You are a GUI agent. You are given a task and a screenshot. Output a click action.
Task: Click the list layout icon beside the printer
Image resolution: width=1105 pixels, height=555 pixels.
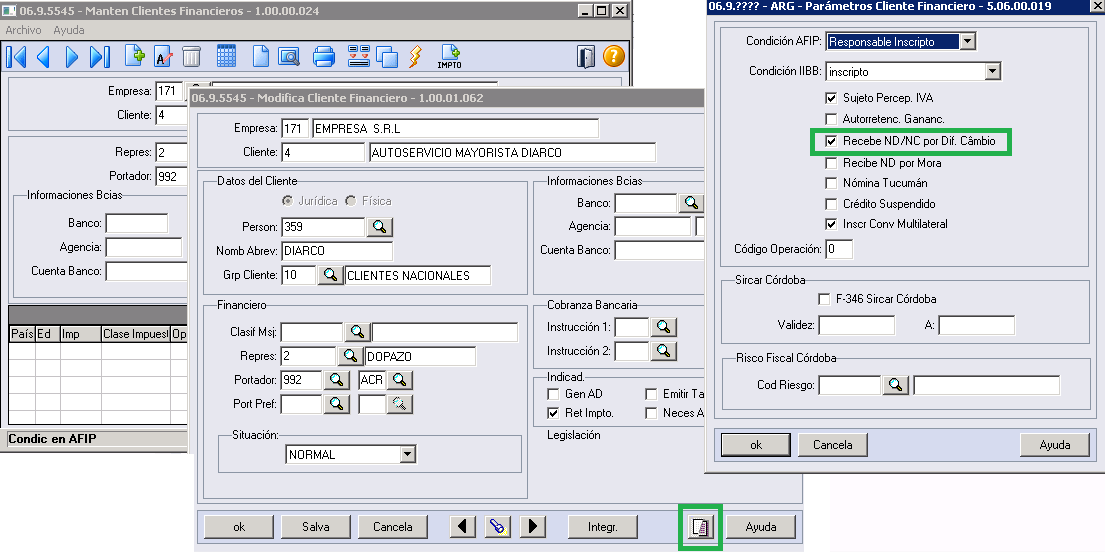[x=359, y=56]
